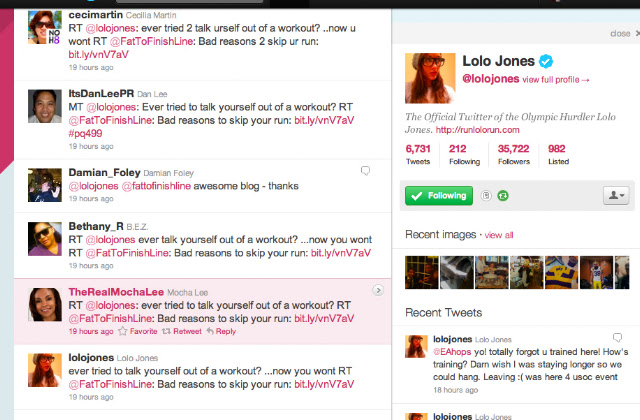
Task: Toggle the green Following button
Action: pos(439,196)
